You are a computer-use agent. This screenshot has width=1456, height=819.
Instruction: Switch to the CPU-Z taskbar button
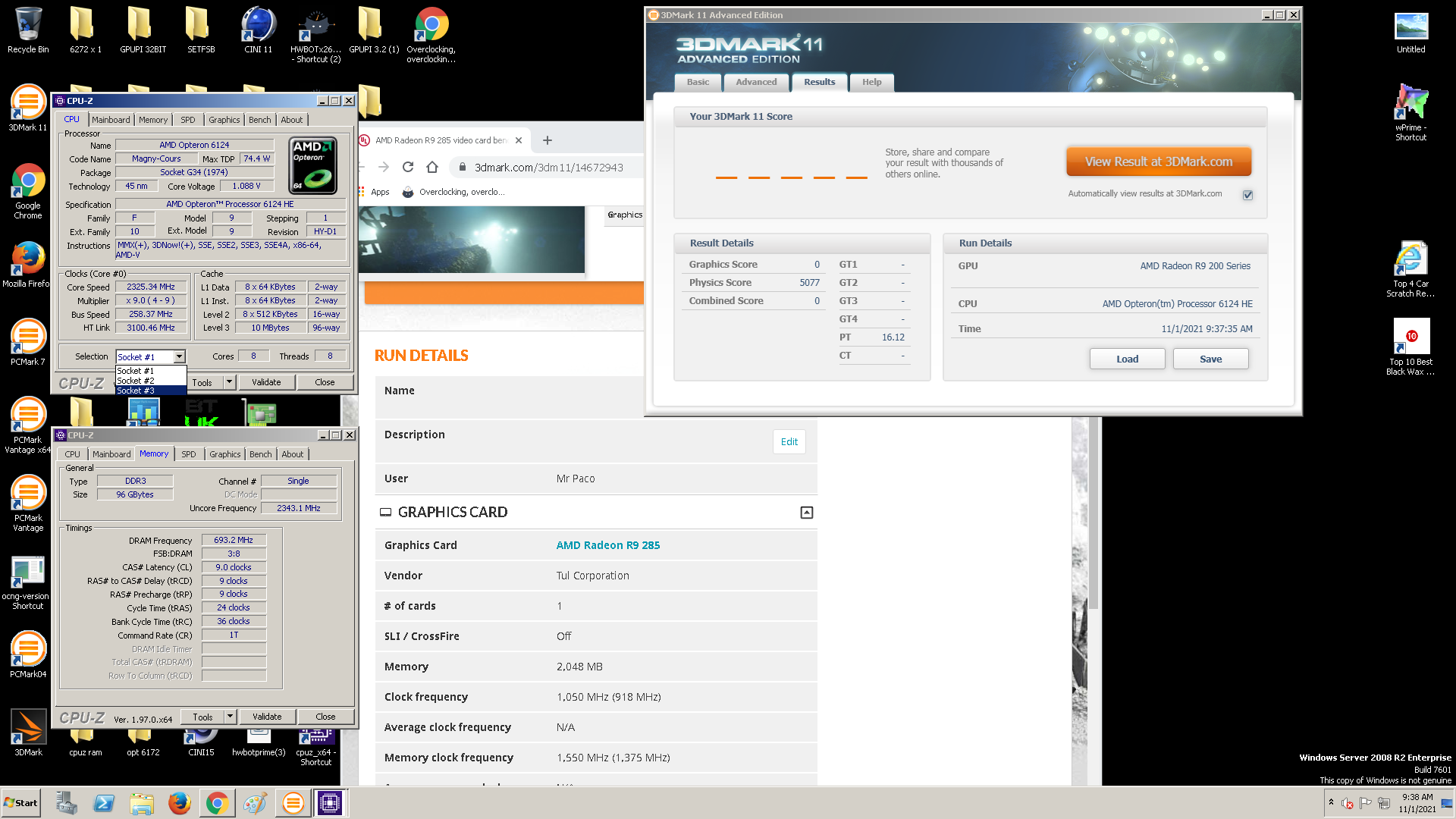(330, 803)
